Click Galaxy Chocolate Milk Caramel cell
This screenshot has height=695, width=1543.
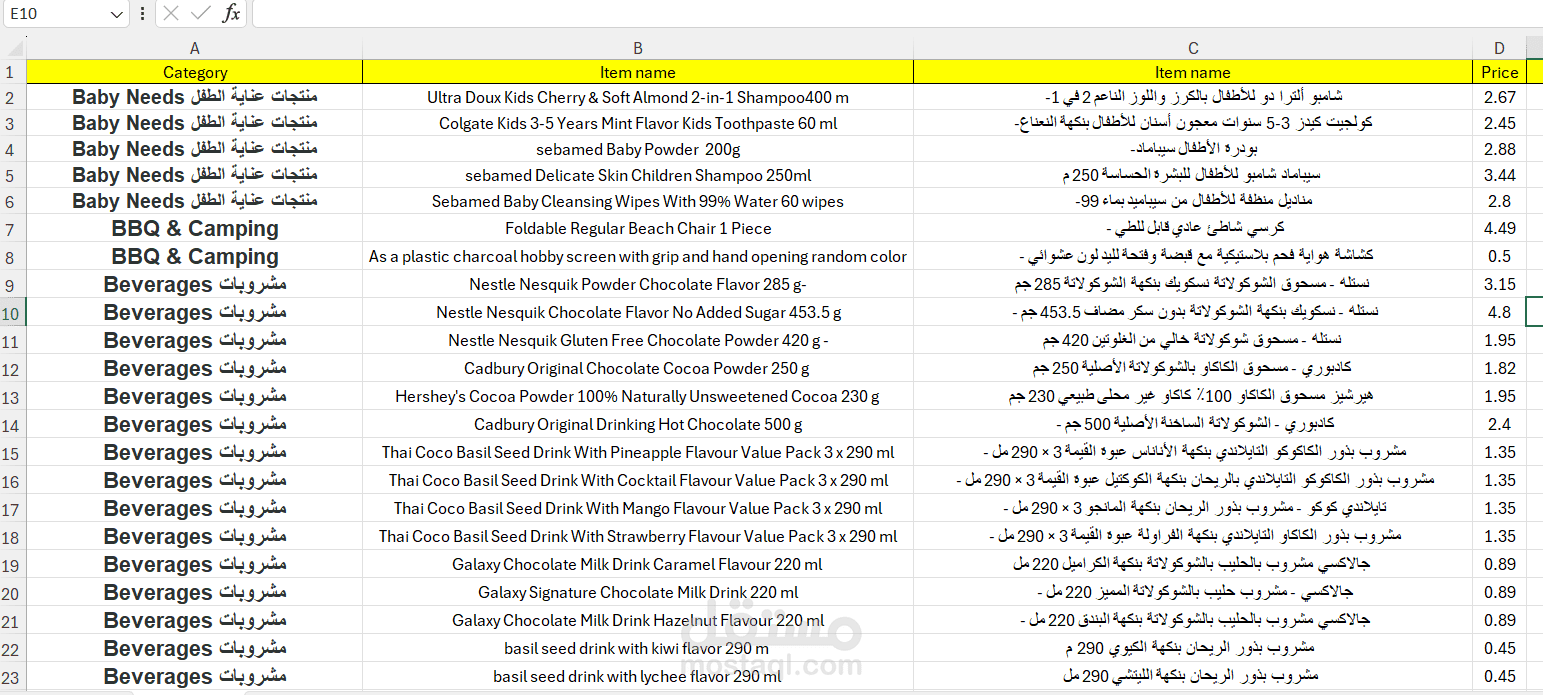coord(638,564)
